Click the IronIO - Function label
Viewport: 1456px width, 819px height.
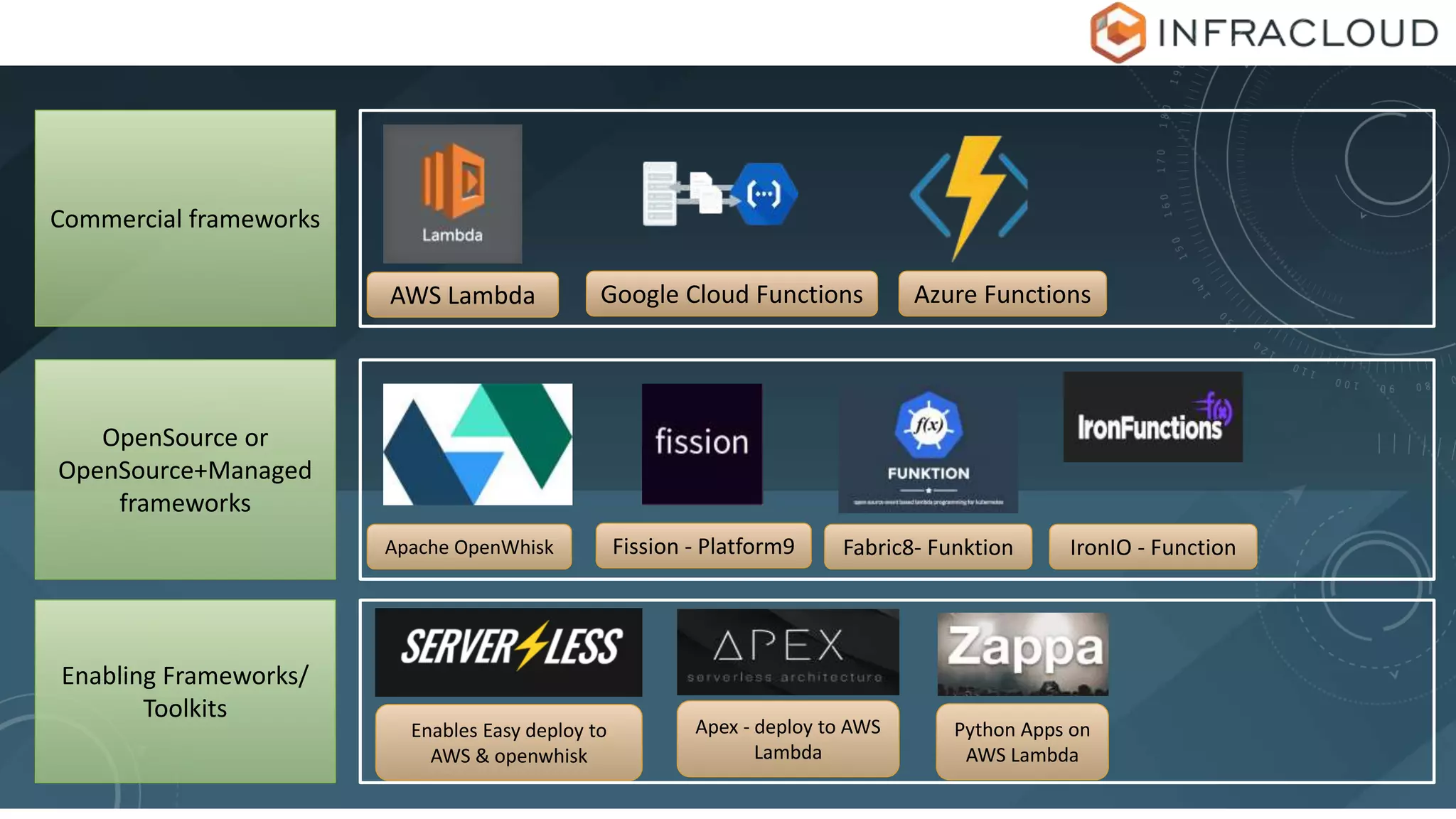coord(1152,547)
